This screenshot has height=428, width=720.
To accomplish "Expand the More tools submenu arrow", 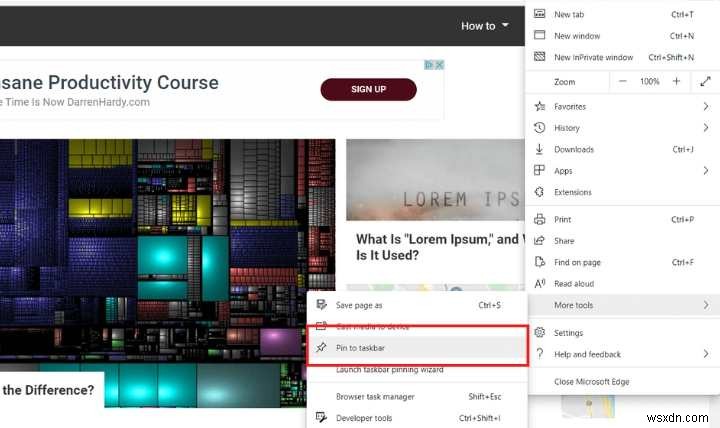I will coord(706,304).
